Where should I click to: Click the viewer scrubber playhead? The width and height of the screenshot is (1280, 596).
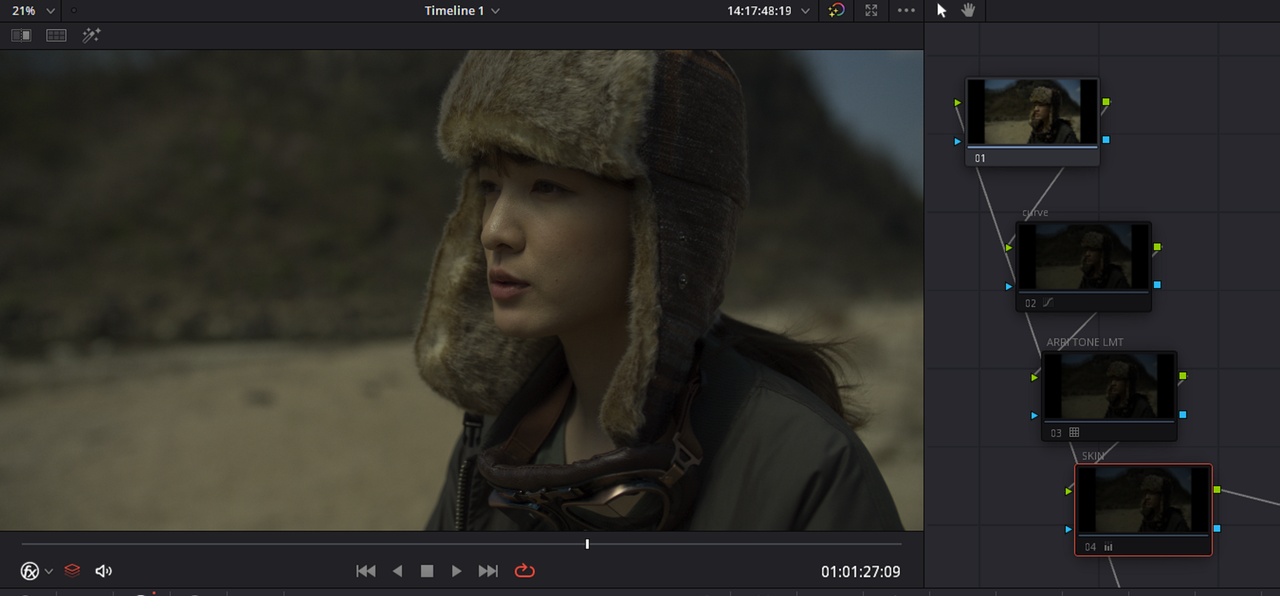pyautogui.click(x=587, y=544)
